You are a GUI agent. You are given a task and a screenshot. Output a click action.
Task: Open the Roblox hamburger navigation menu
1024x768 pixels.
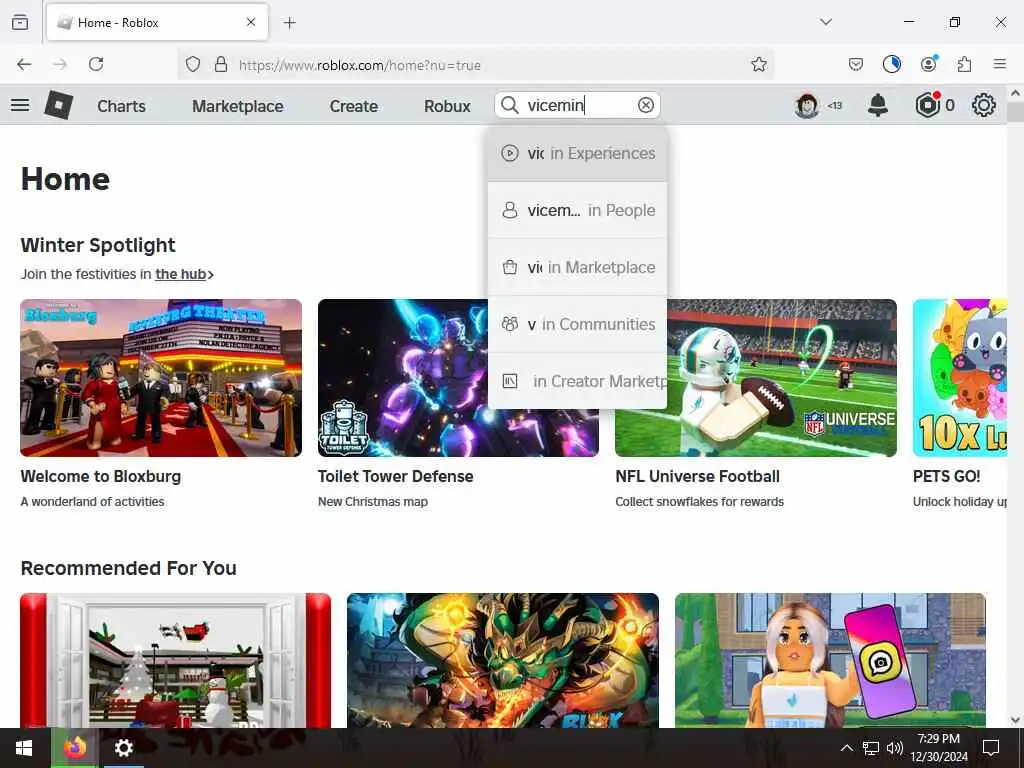(x=20, y=105)
